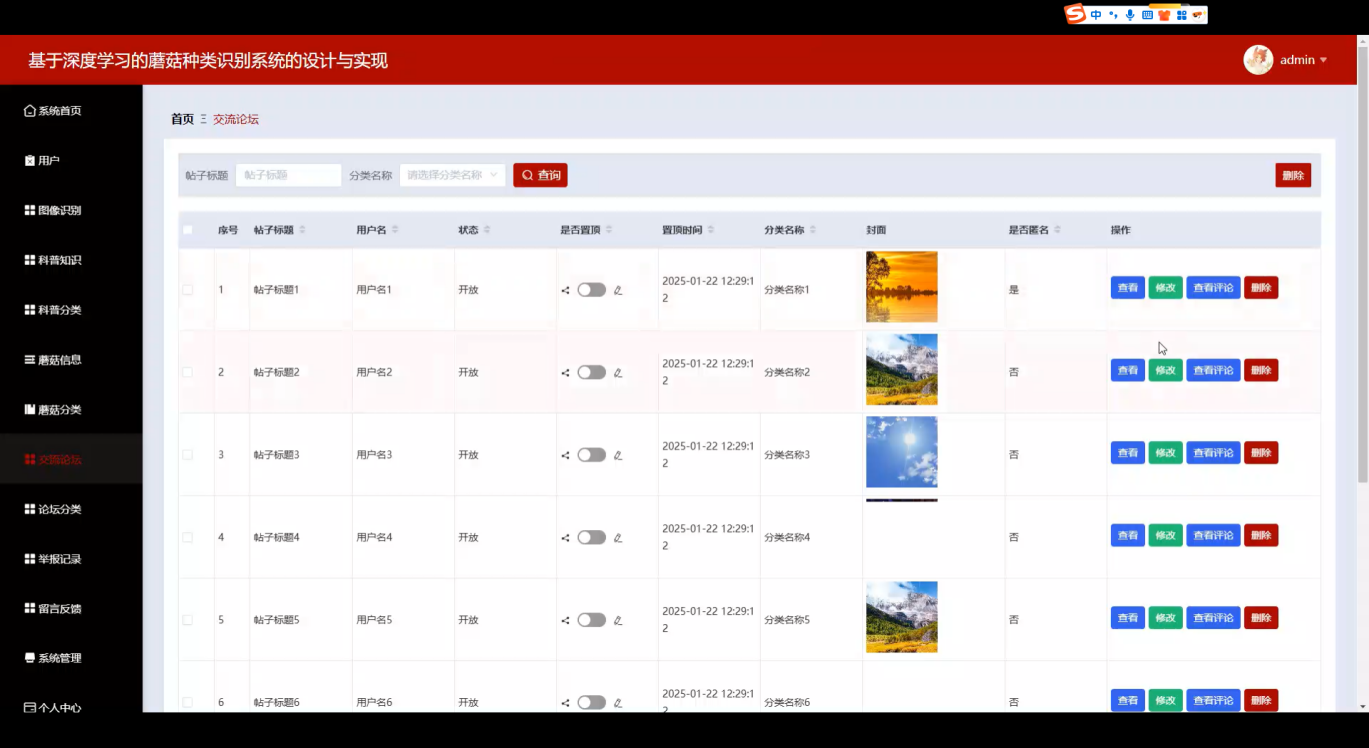
Task: Check the select-all checkbox in table header
Action: pyautogui.click(x=187, y=230)
